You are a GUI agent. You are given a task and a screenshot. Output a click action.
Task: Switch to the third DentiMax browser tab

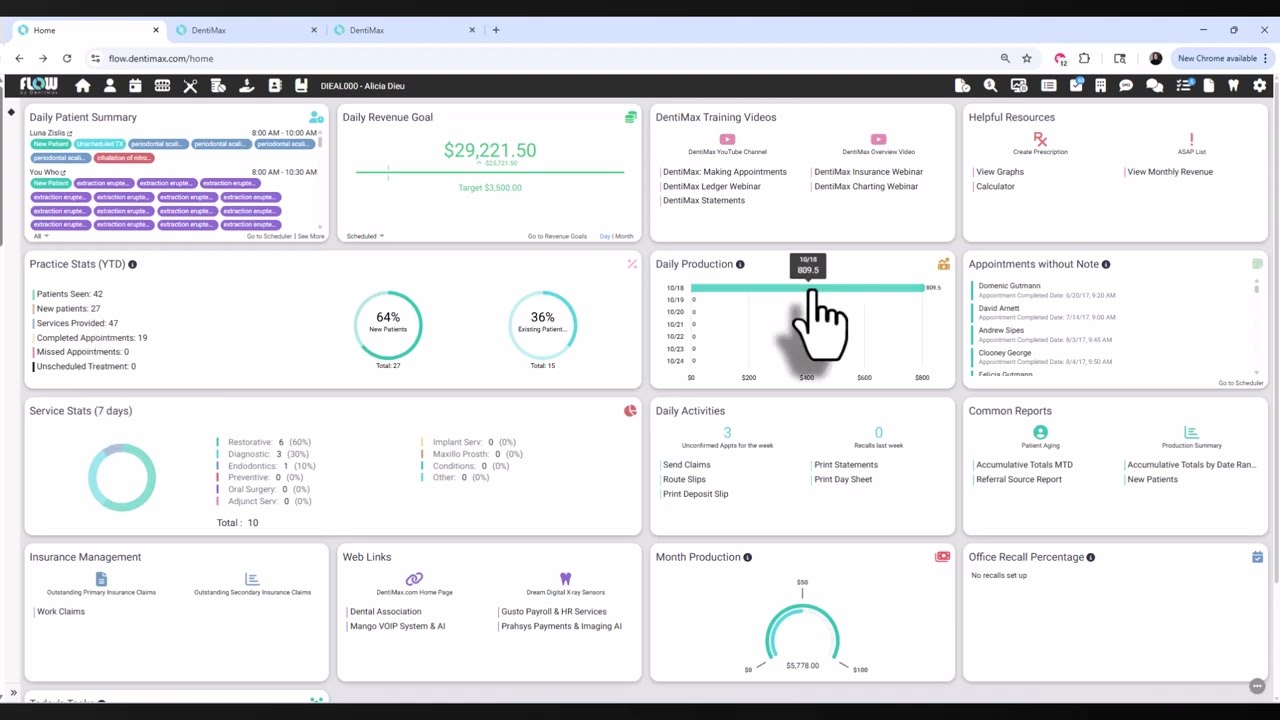pos(404,30)
